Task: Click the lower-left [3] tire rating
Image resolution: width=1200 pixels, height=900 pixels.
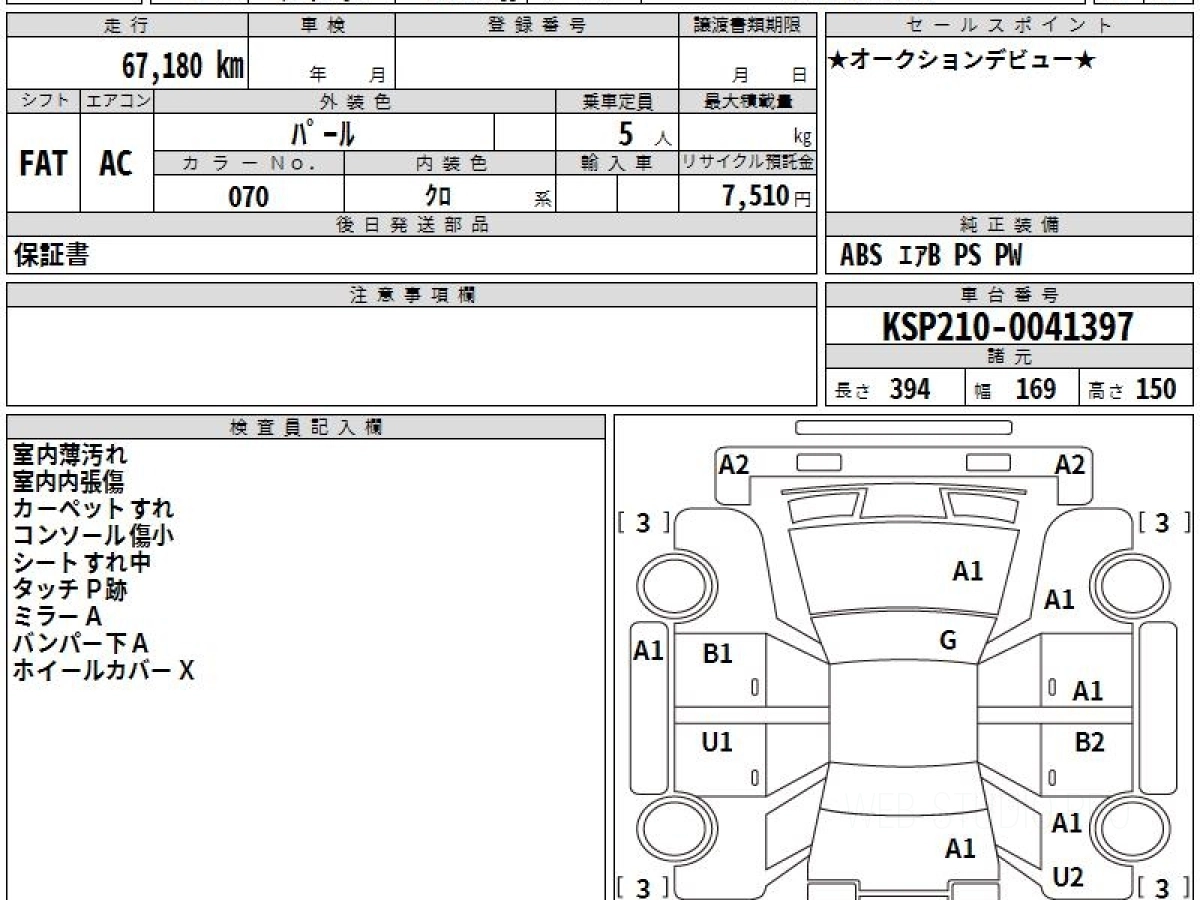Action: 644,887
